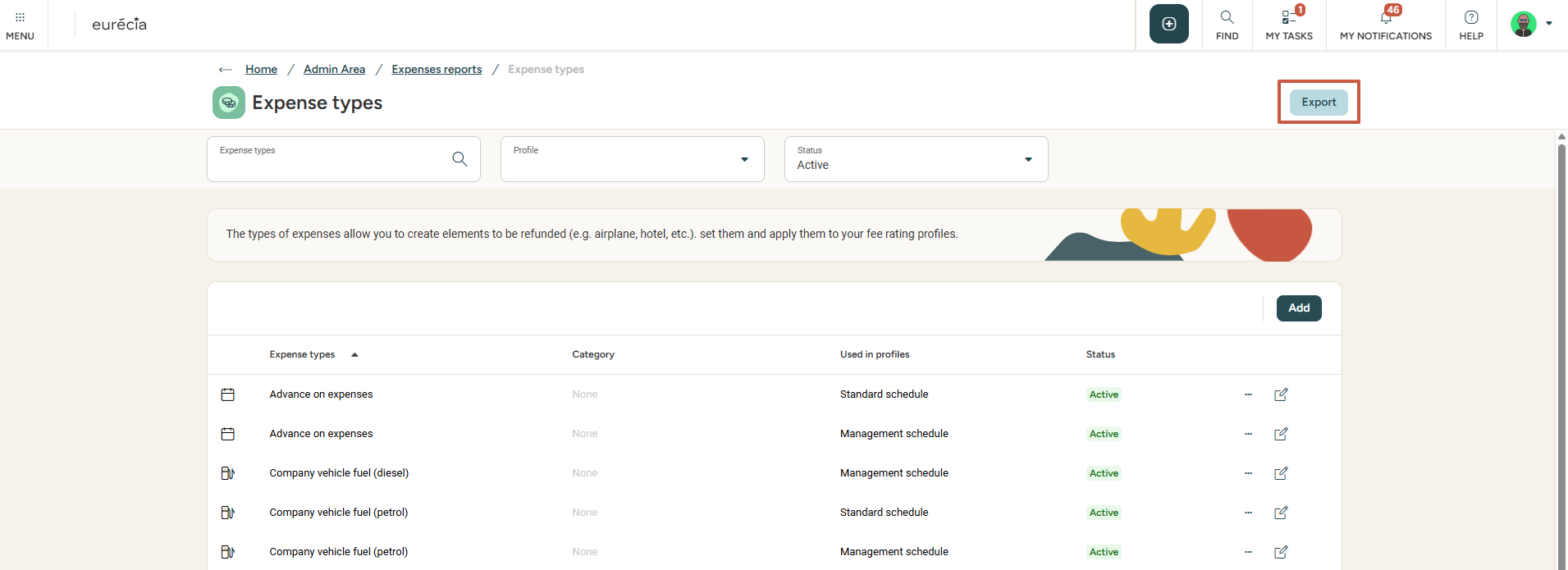Click the Add button
This screenshot has height=570, width=1568.
(1298, 308)
